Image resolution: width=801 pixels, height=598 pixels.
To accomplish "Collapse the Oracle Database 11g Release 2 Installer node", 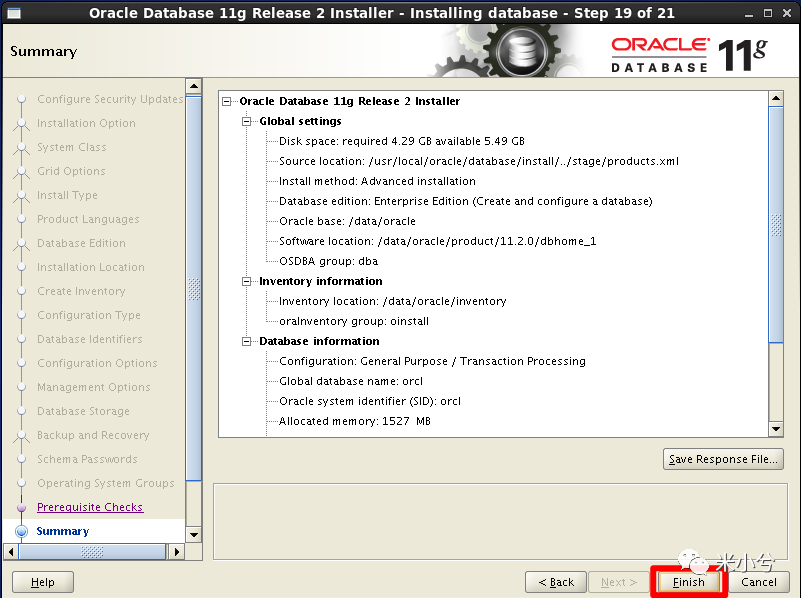I will pos(227,102).
